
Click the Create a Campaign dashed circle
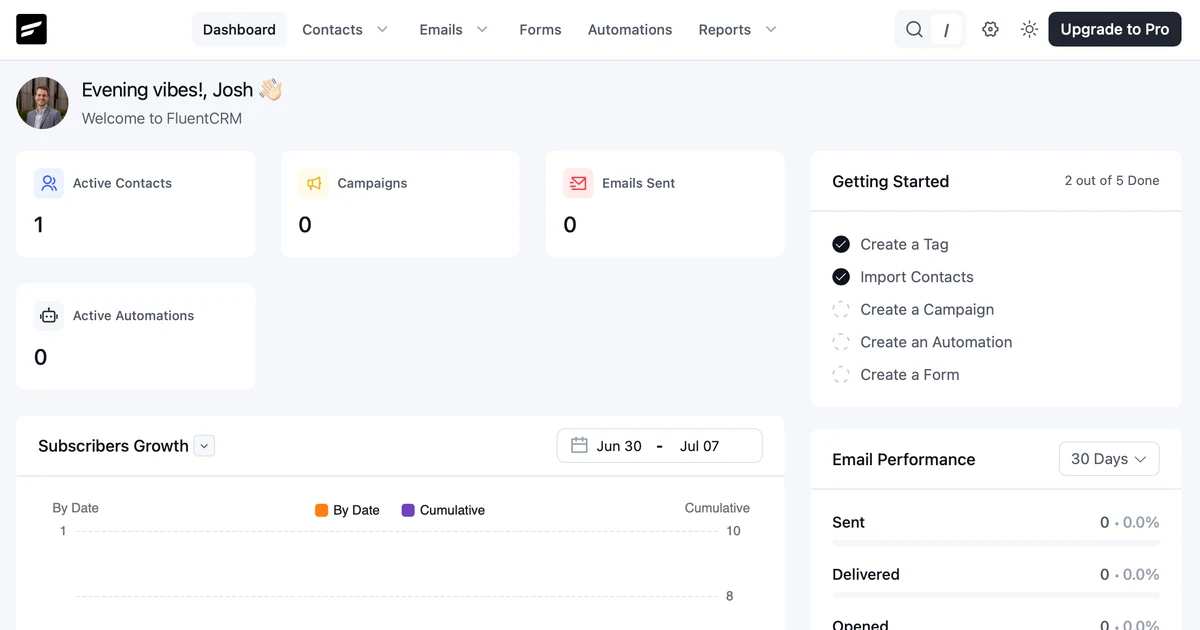(841, 309)
